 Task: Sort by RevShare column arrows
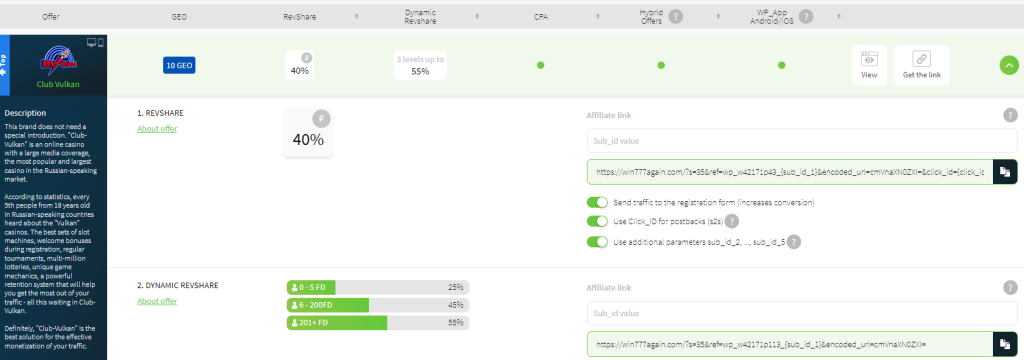[357, 16]
